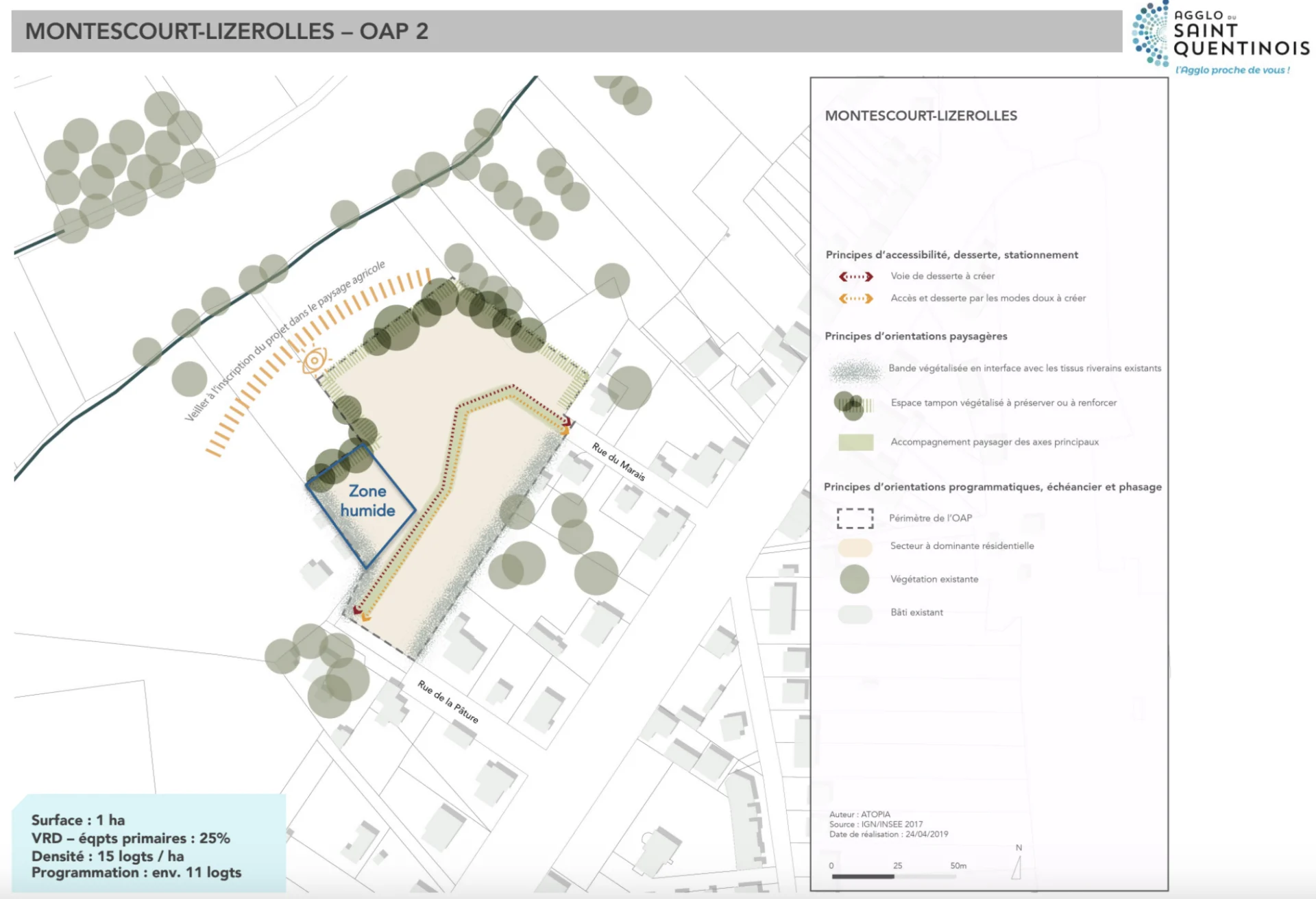Click the 'MONTESCOURT-LIZEROLLES – OAP 2' title banner
Image resolution: width=1316 pixels, height=899 pixels.
(x=226, y=32)
